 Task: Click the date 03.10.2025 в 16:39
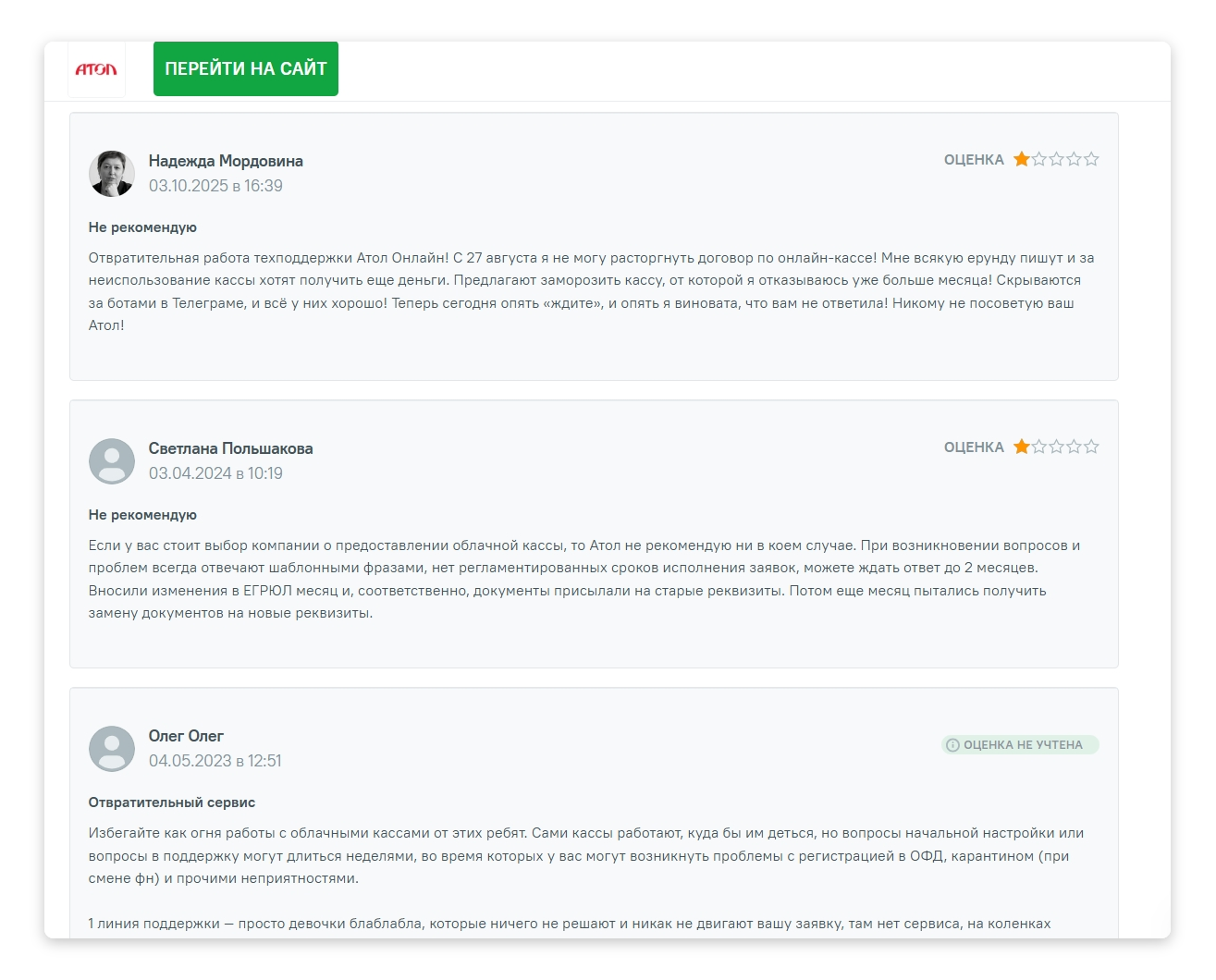pos(216,185)
